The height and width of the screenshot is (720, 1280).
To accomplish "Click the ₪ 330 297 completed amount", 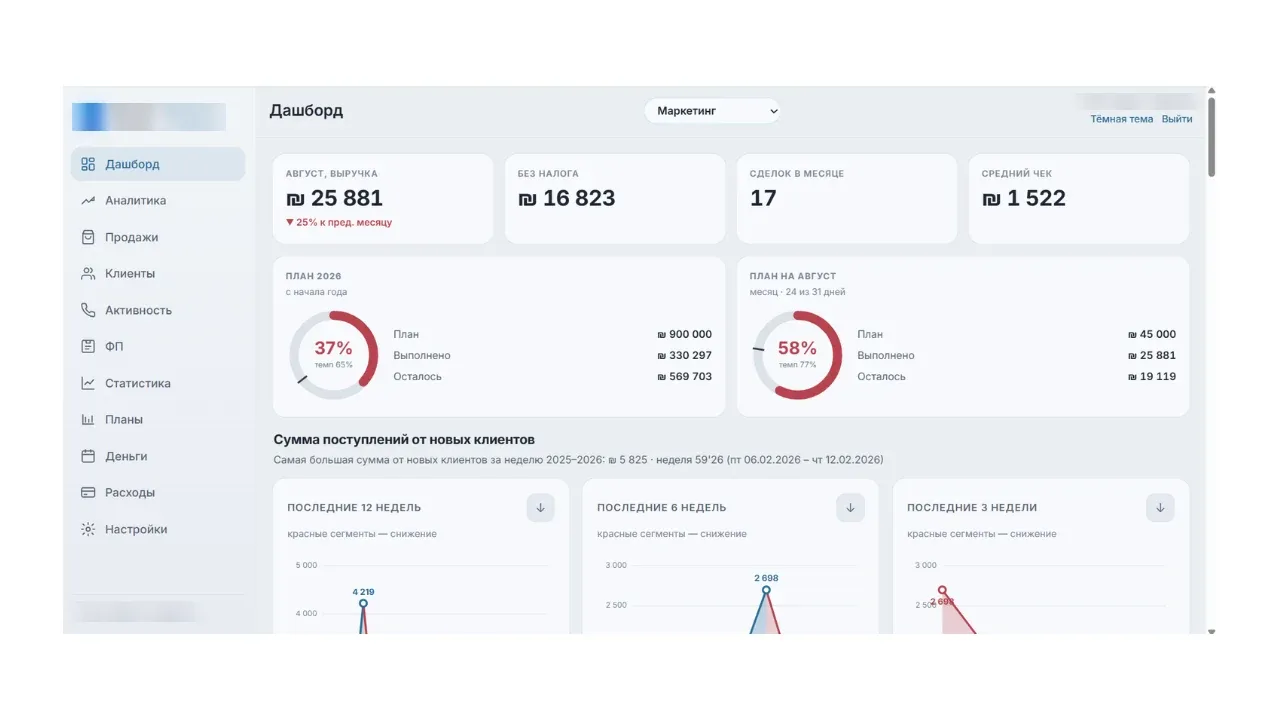I will coord(684,356).
